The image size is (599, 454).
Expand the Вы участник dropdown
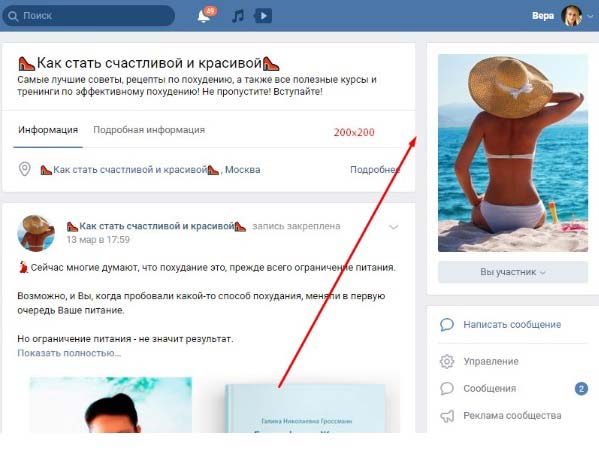pos(513,272)
